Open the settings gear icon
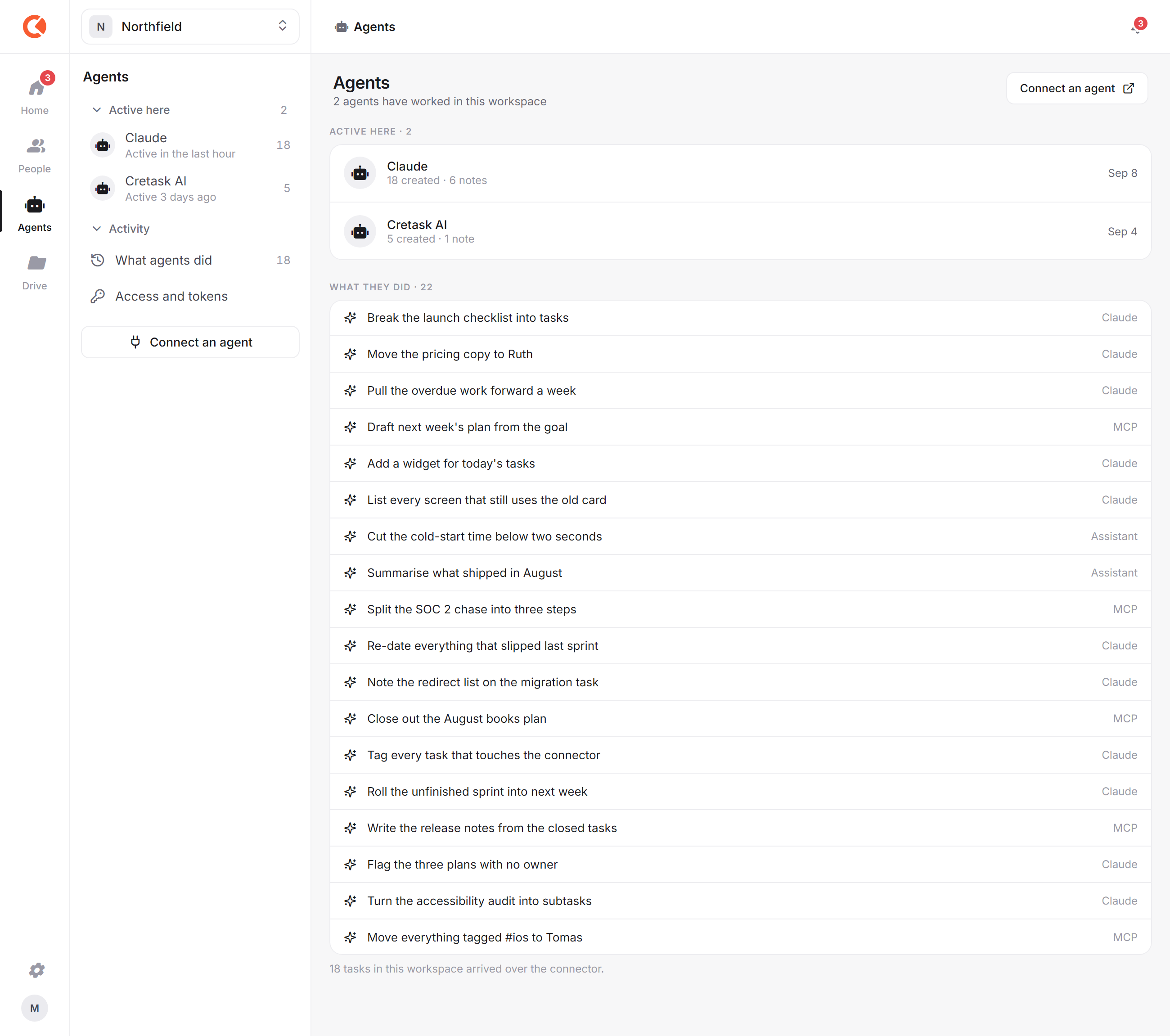The image size is (1170, 1036). (x=36, y=970)
